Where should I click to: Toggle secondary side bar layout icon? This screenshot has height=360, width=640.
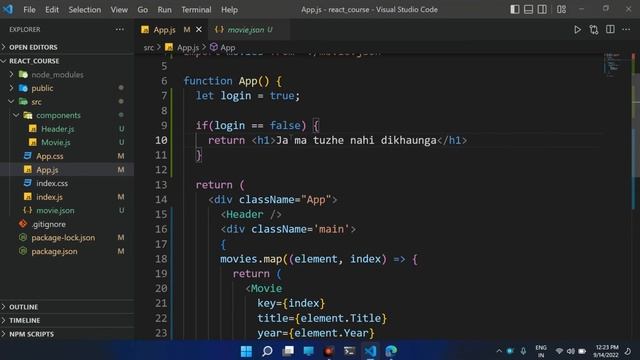tap(542, 9)
